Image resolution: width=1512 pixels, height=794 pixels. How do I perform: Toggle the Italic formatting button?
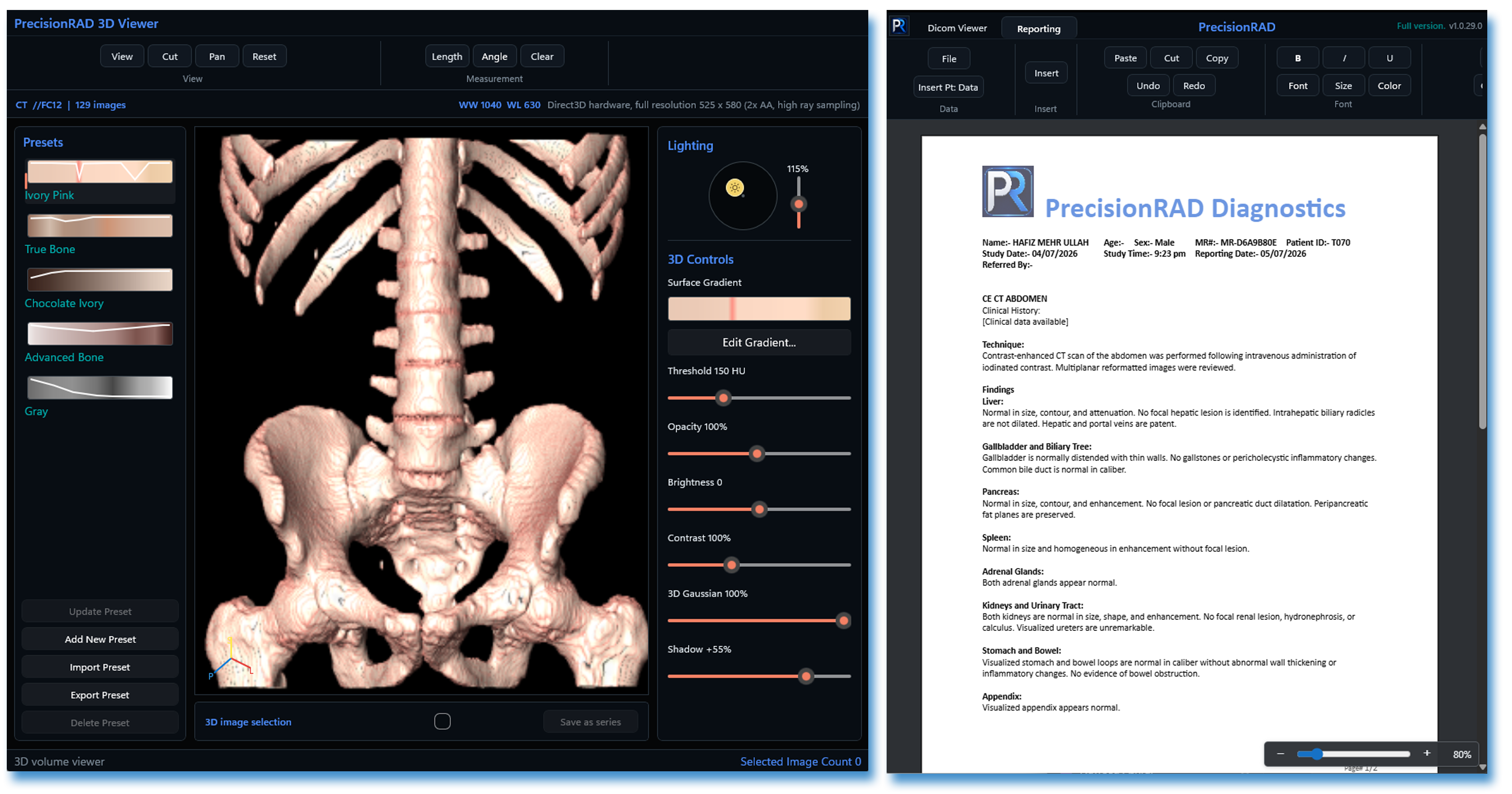click(1344, 58)
